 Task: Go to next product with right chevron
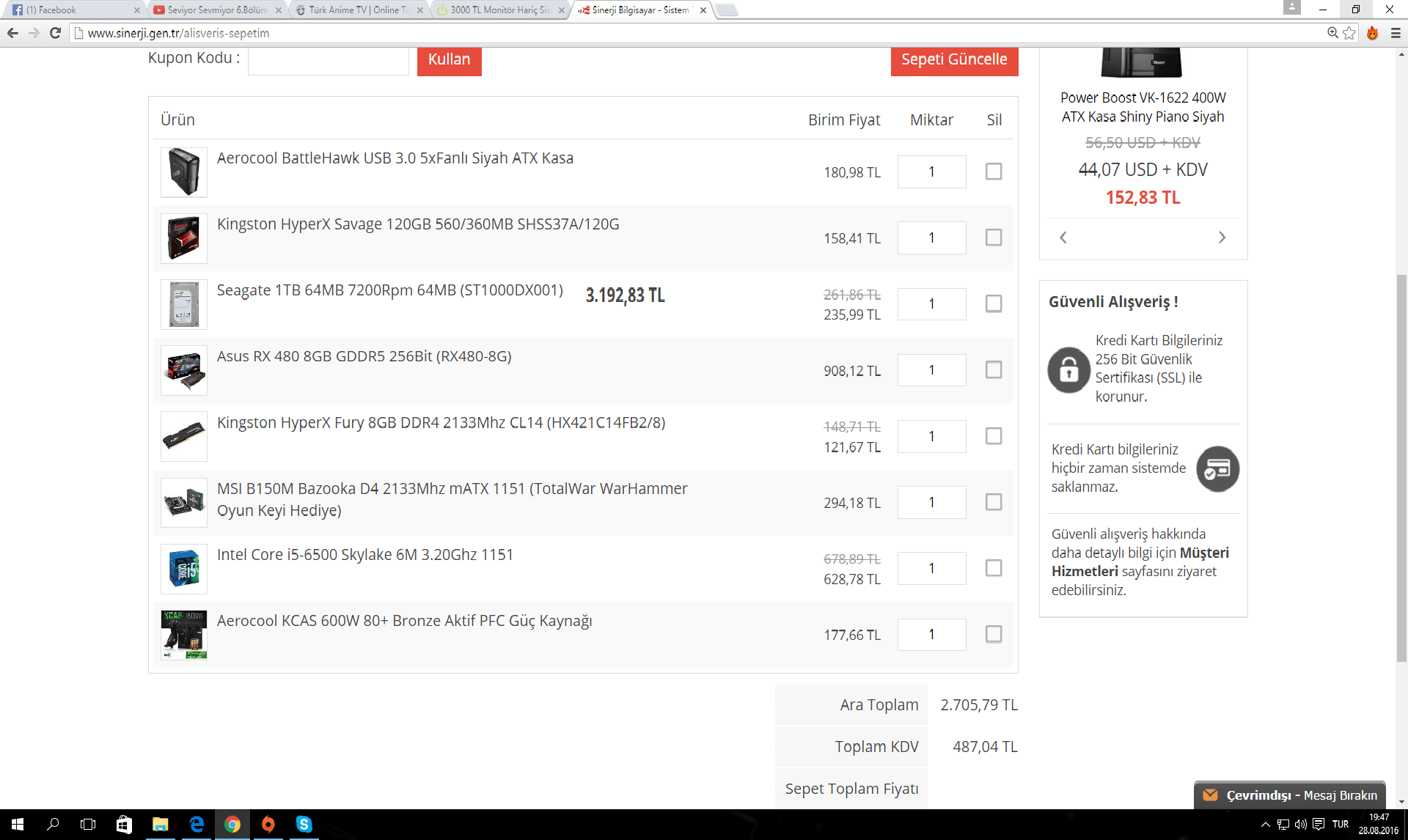coord(1222,237)
